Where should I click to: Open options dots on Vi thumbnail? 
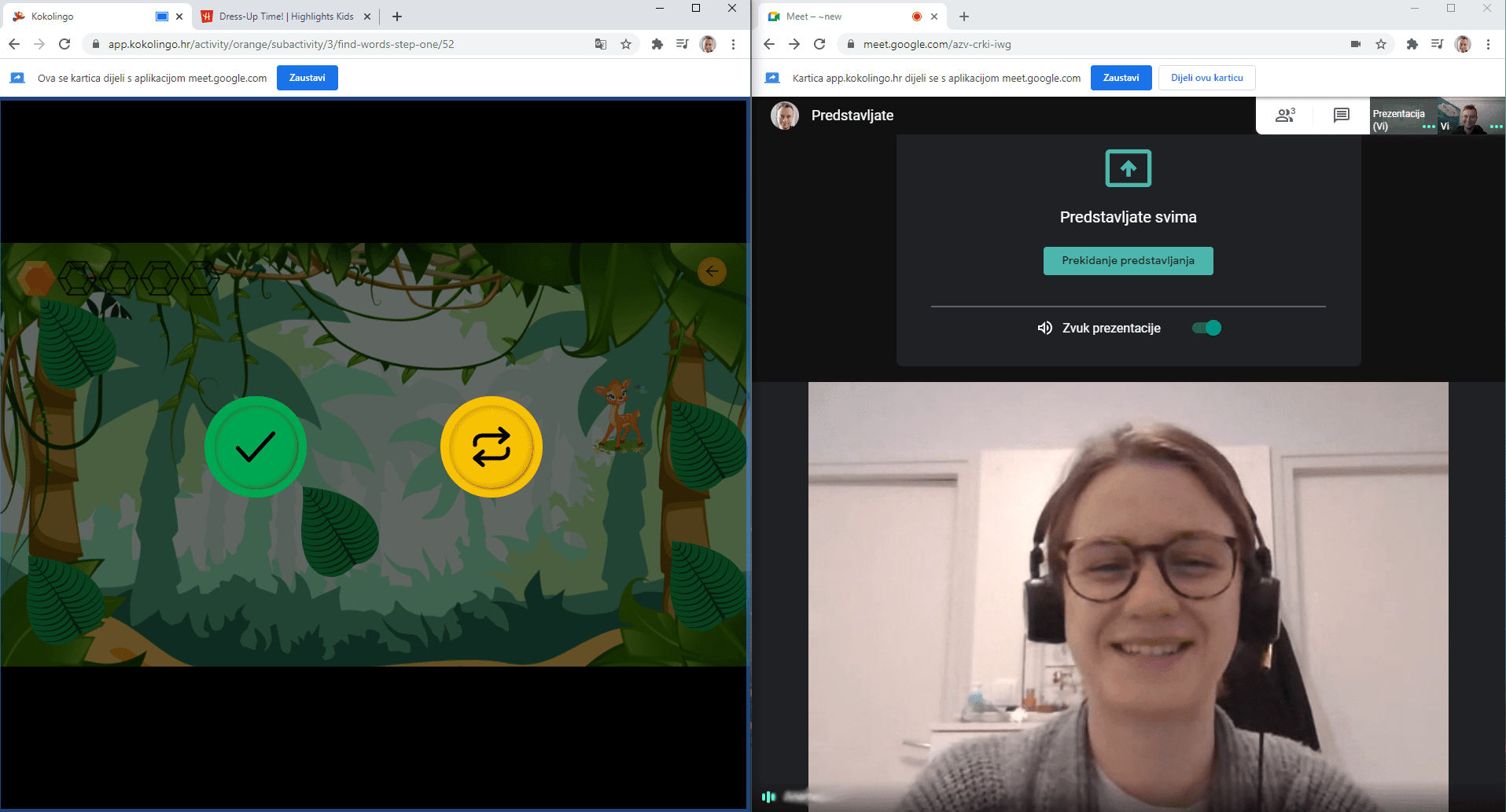click(1497, 127)
